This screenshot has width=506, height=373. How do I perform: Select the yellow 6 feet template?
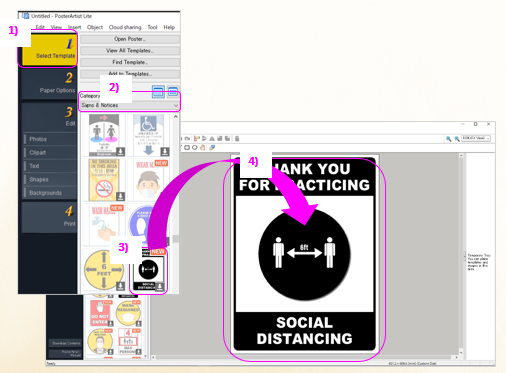pyautogui.click(x=104, y=270)
